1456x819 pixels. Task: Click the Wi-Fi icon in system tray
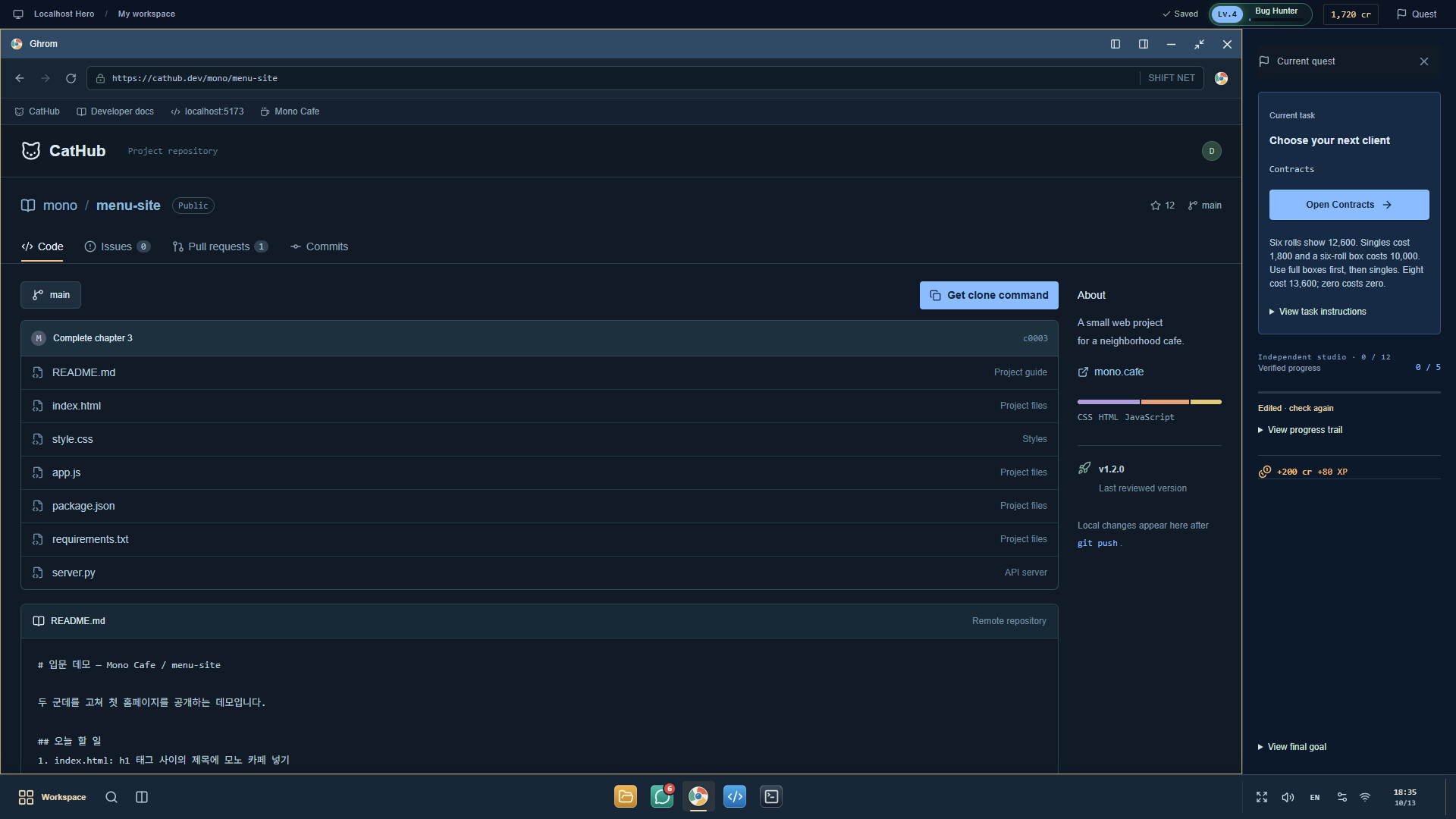pyautogui.click(x=1365, y=797)
